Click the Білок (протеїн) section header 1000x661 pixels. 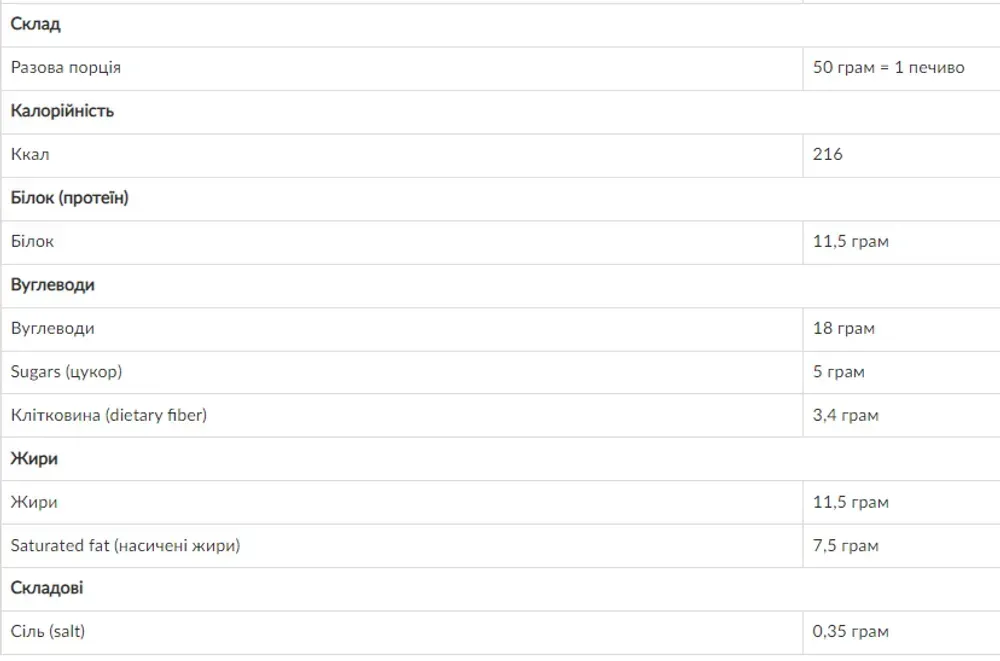pos(70,198)
